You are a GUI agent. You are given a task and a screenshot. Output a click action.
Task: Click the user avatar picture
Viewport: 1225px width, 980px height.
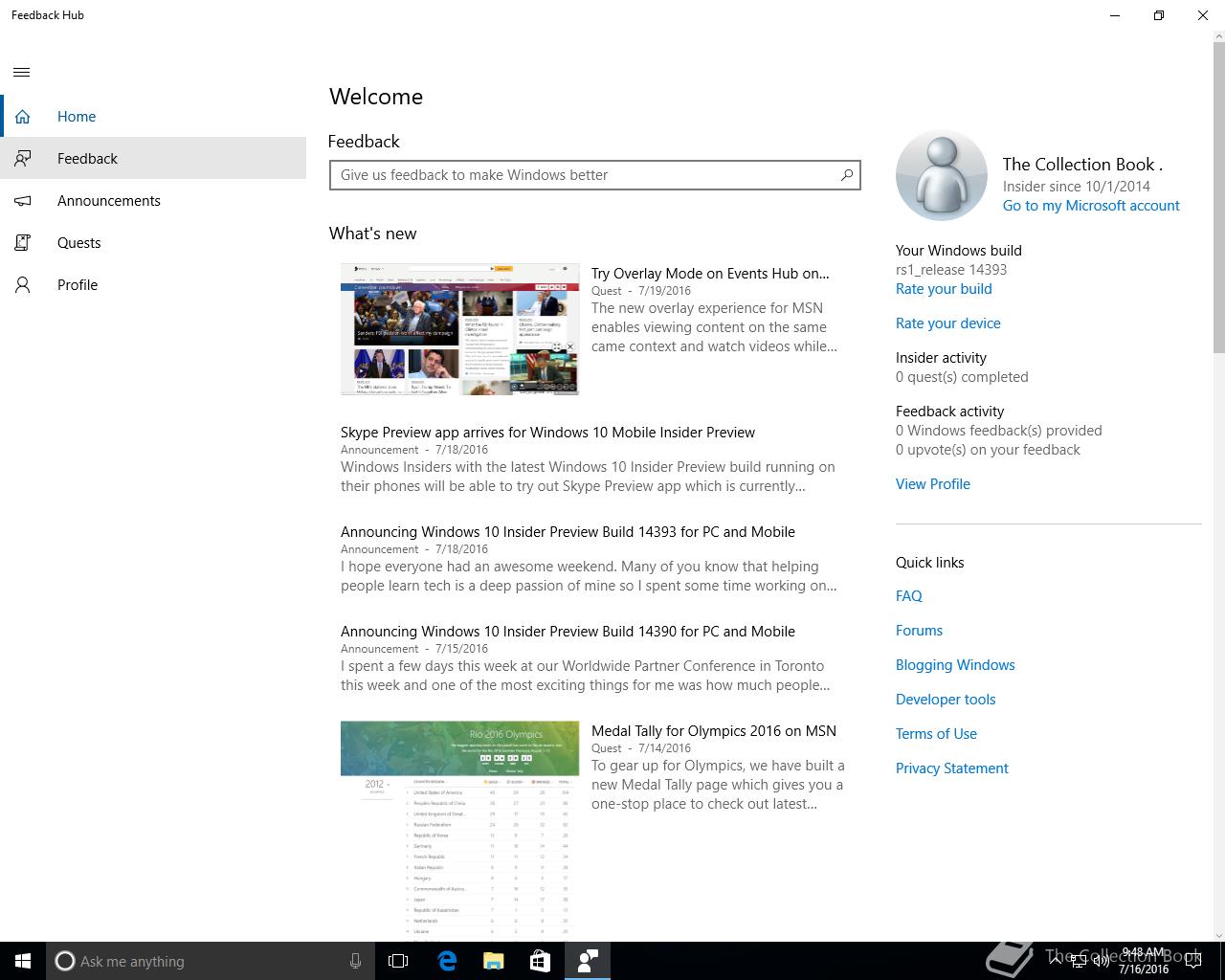tap(942, 176)
